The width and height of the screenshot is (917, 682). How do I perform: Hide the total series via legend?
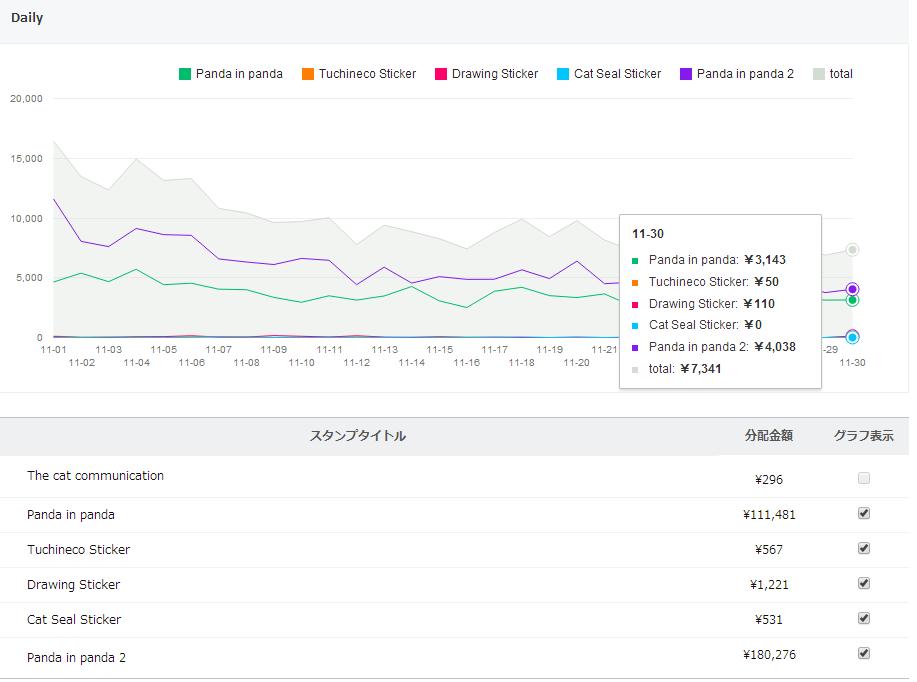pyautogui.click(x=820, y=74)
